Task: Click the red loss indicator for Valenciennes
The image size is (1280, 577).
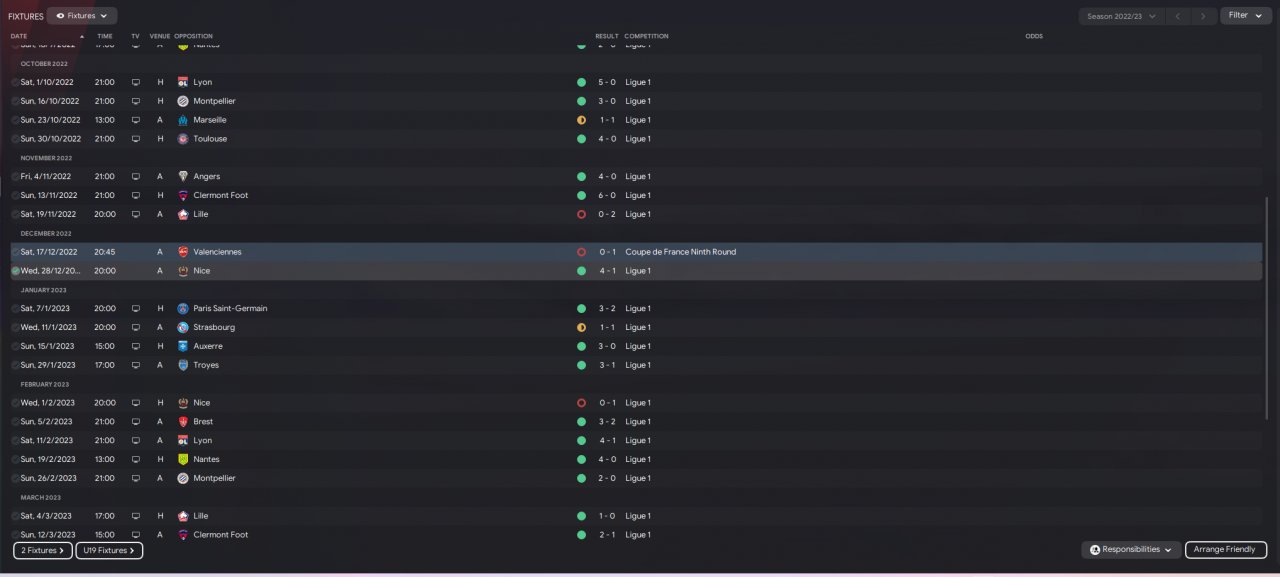Action: [581, 252]
